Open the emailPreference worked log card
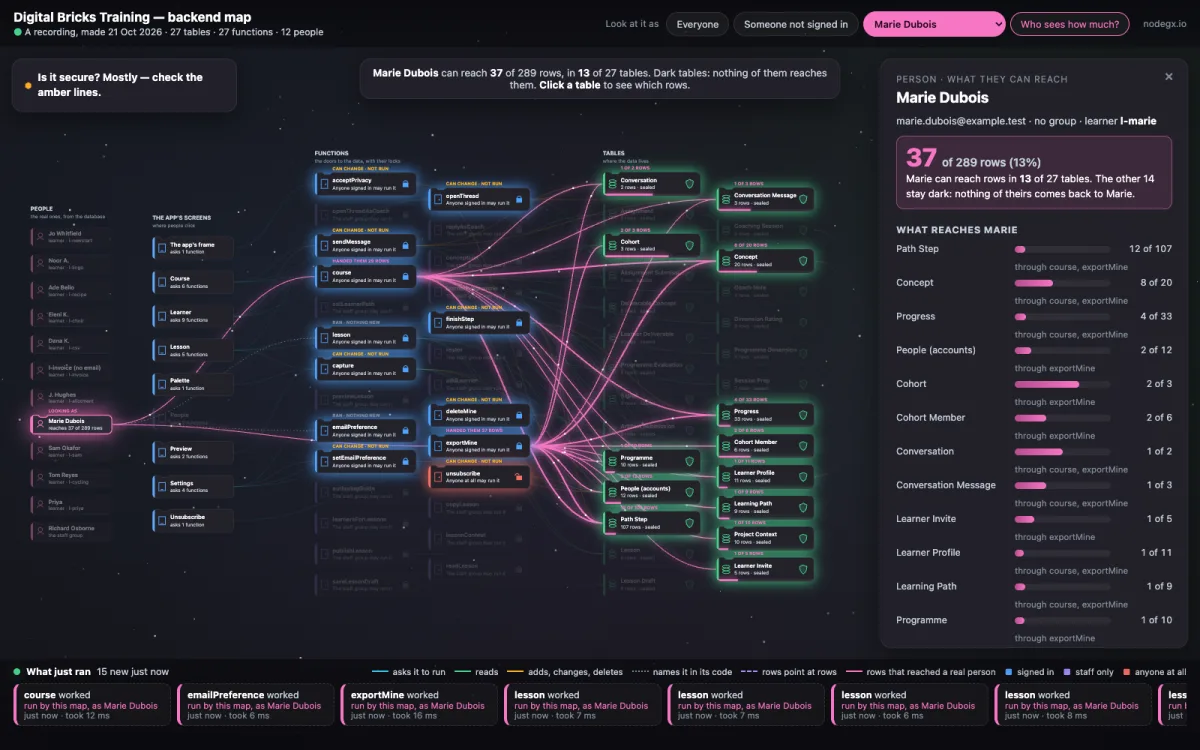Screen dimensions: 1200x750 255,705
